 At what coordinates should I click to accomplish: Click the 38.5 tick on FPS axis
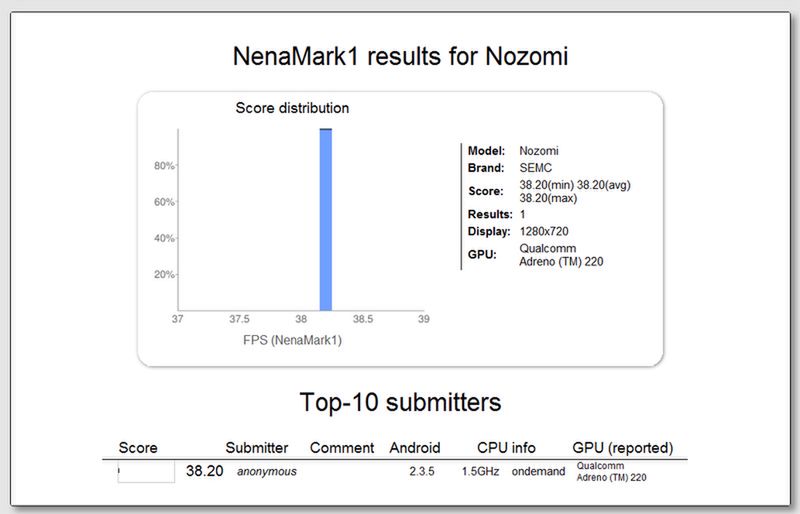[x=362, y=319]
